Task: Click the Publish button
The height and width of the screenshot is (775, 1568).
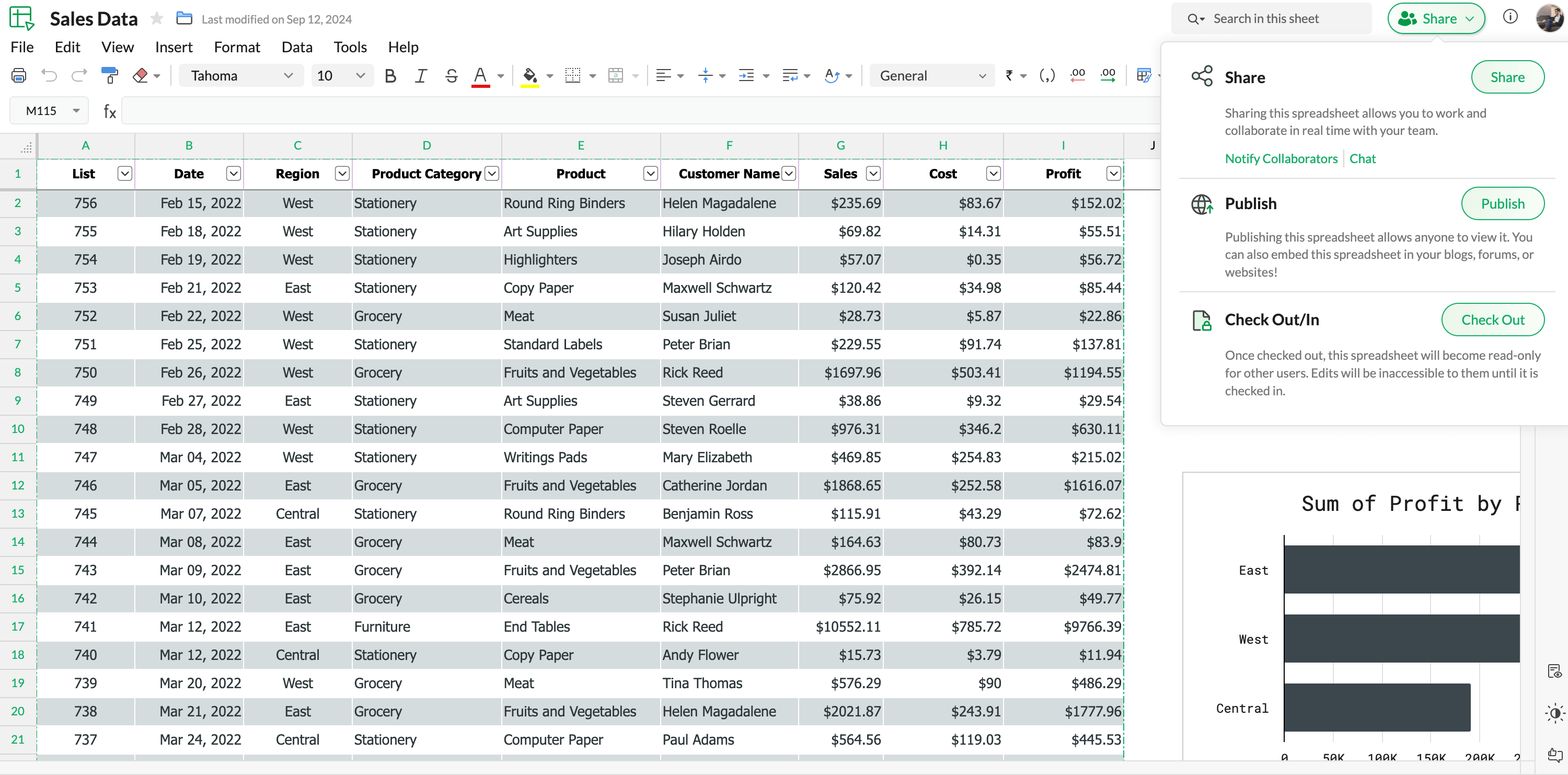Action: (x=1502, y=203)
